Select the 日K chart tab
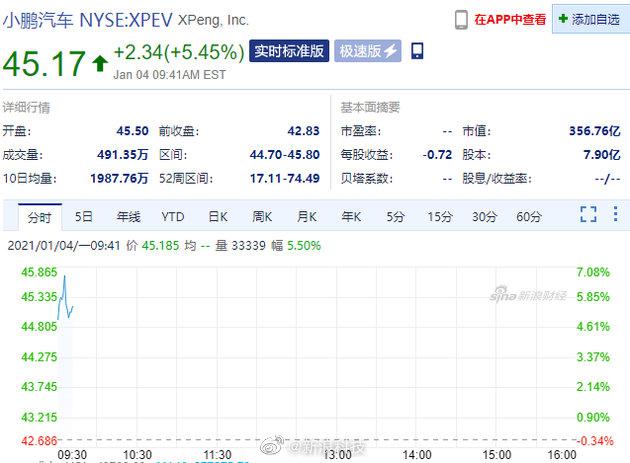This screenshot has width=630, height=463. point(218,217)
